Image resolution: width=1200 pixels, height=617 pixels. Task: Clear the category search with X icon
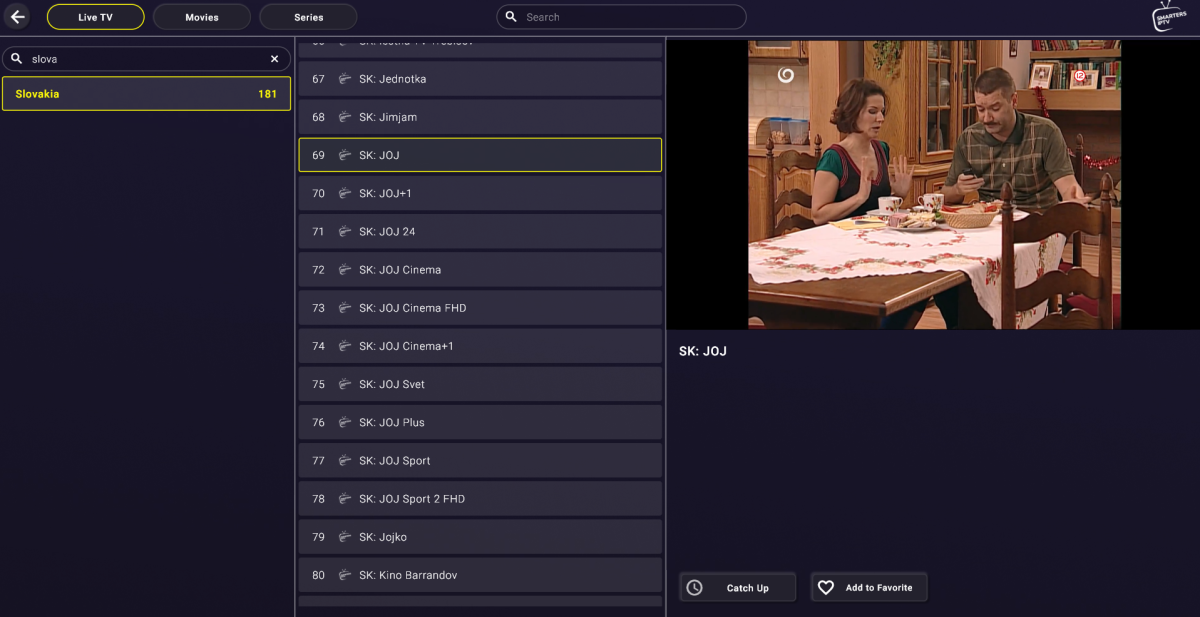[274, 59]
